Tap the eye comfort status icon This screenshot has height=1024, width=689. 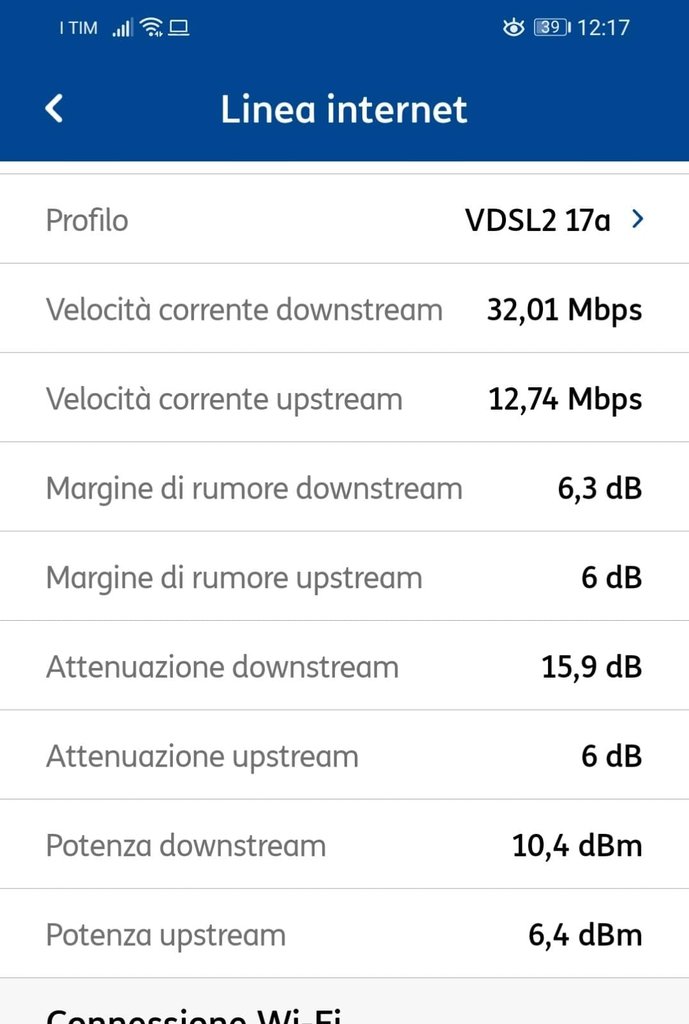click(513, 28)
